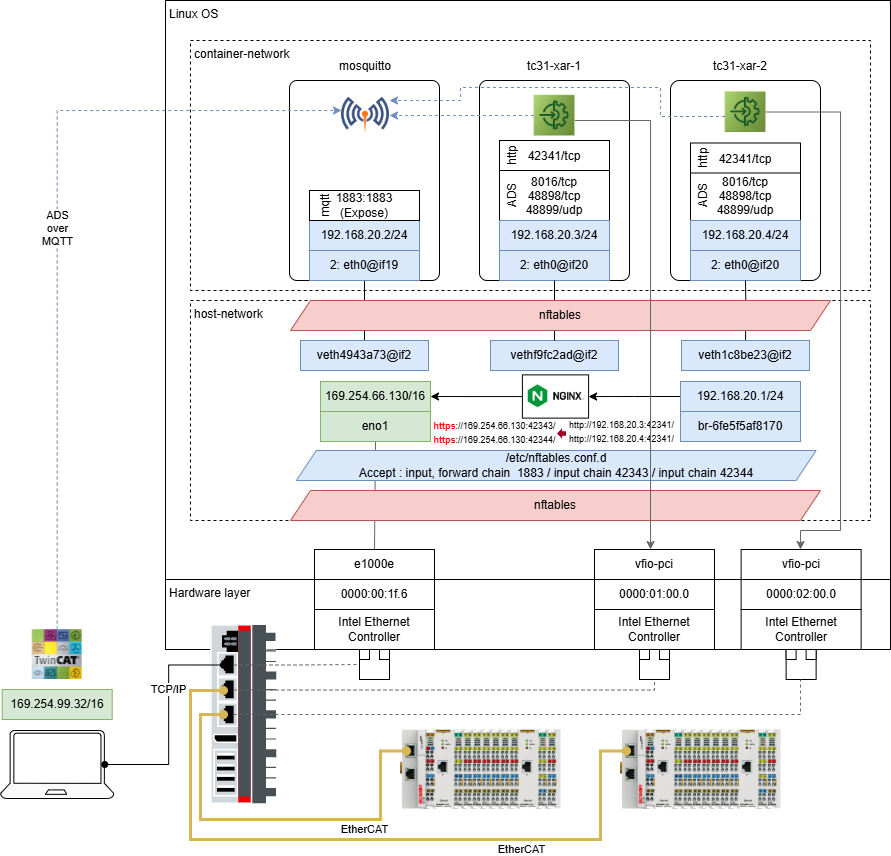This screenshot has width=891, height=856.
Task: Click the br-6fe5f5af8170 bridge box
Action: click(x=744, y=424)
